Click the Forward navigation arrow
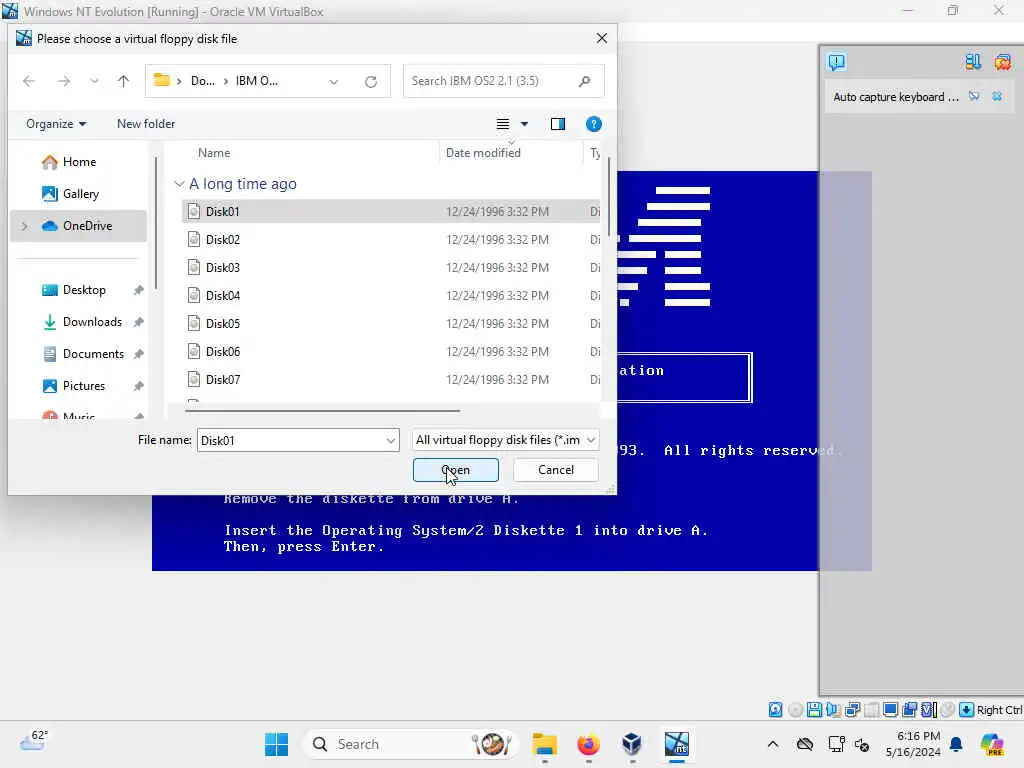 [63, 81]
